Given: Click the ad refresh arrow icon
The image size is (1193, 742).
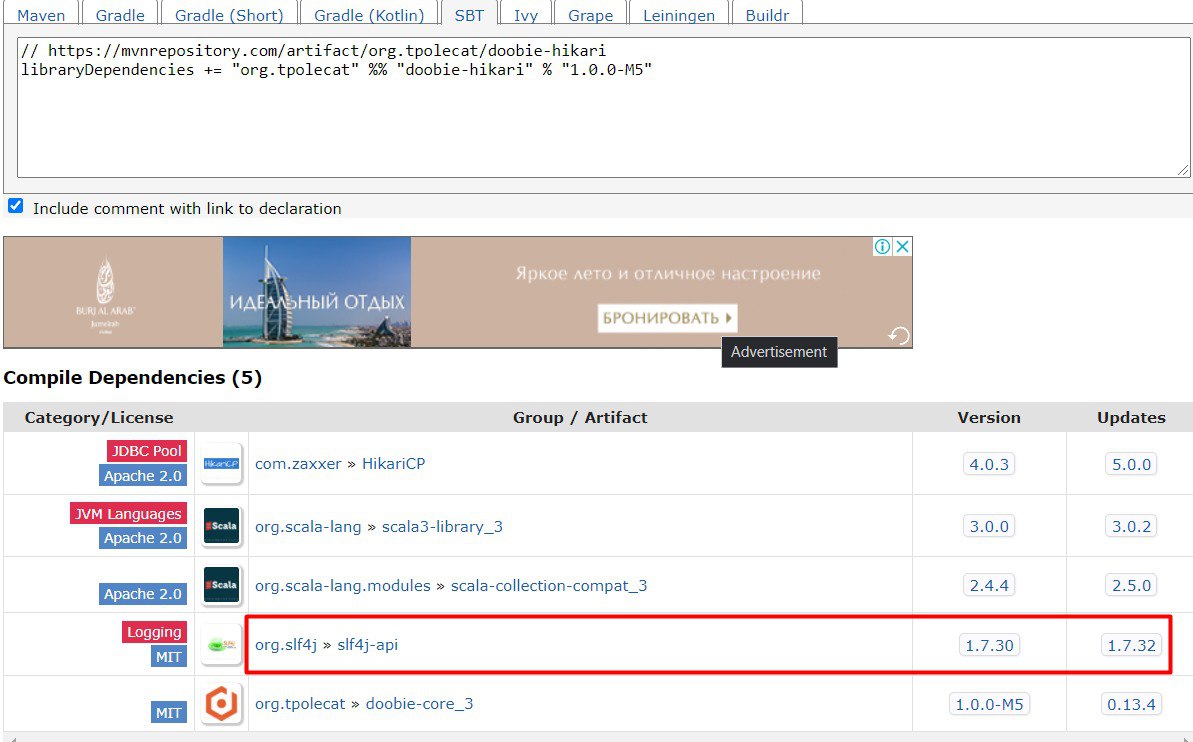Looking at the screenshot, I should pyautogui.click(x=899, y=336).
